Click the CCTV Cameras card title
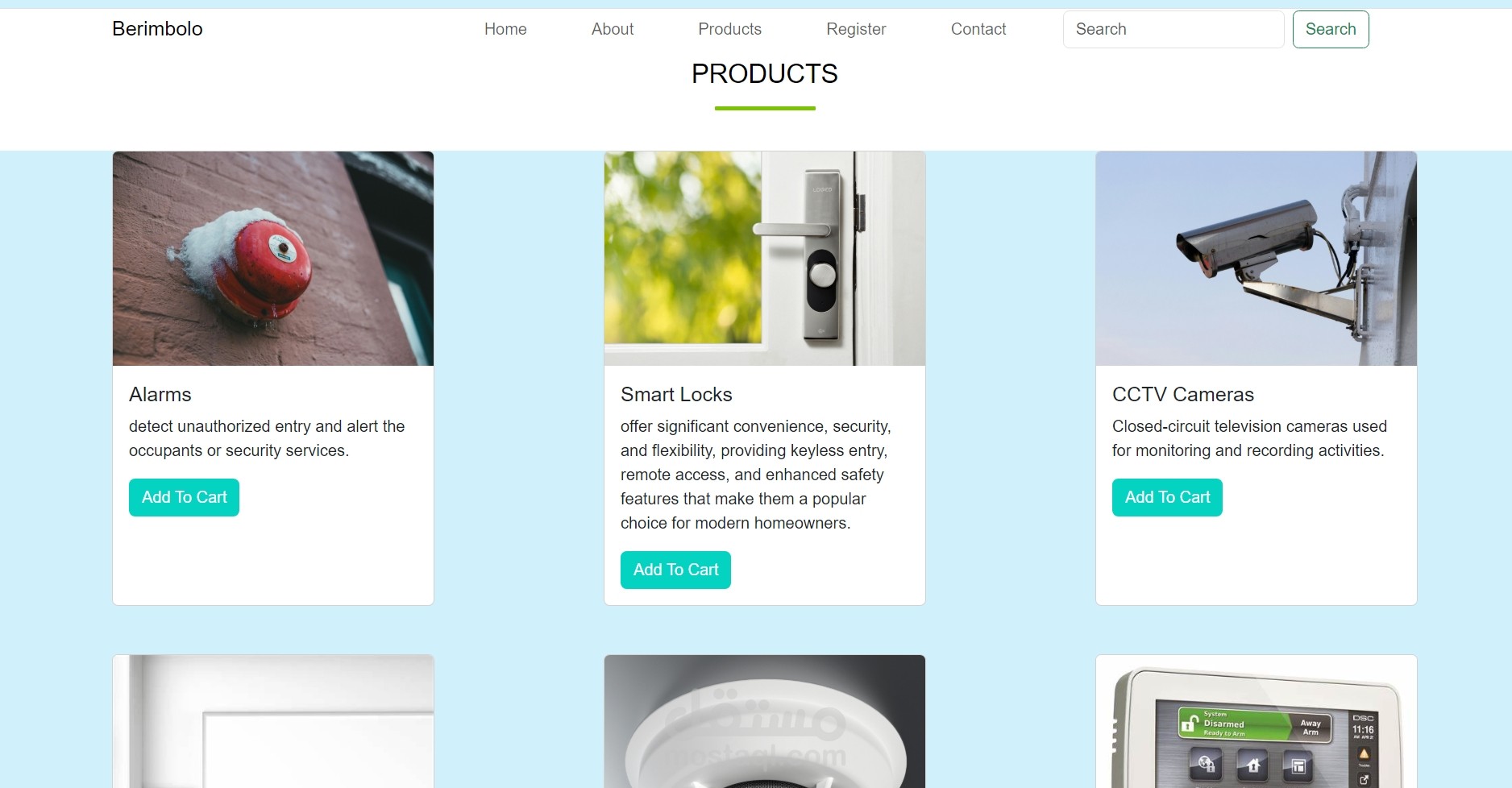This screenshot has width=1512, height=788. (1183, 394)
